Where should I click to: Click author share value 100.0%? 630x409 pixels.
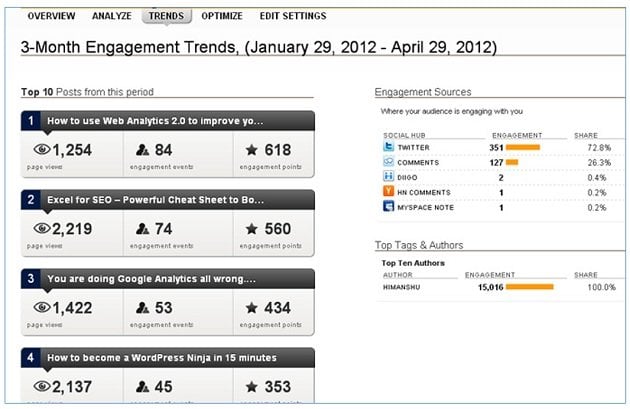click(x=601, y=287)
